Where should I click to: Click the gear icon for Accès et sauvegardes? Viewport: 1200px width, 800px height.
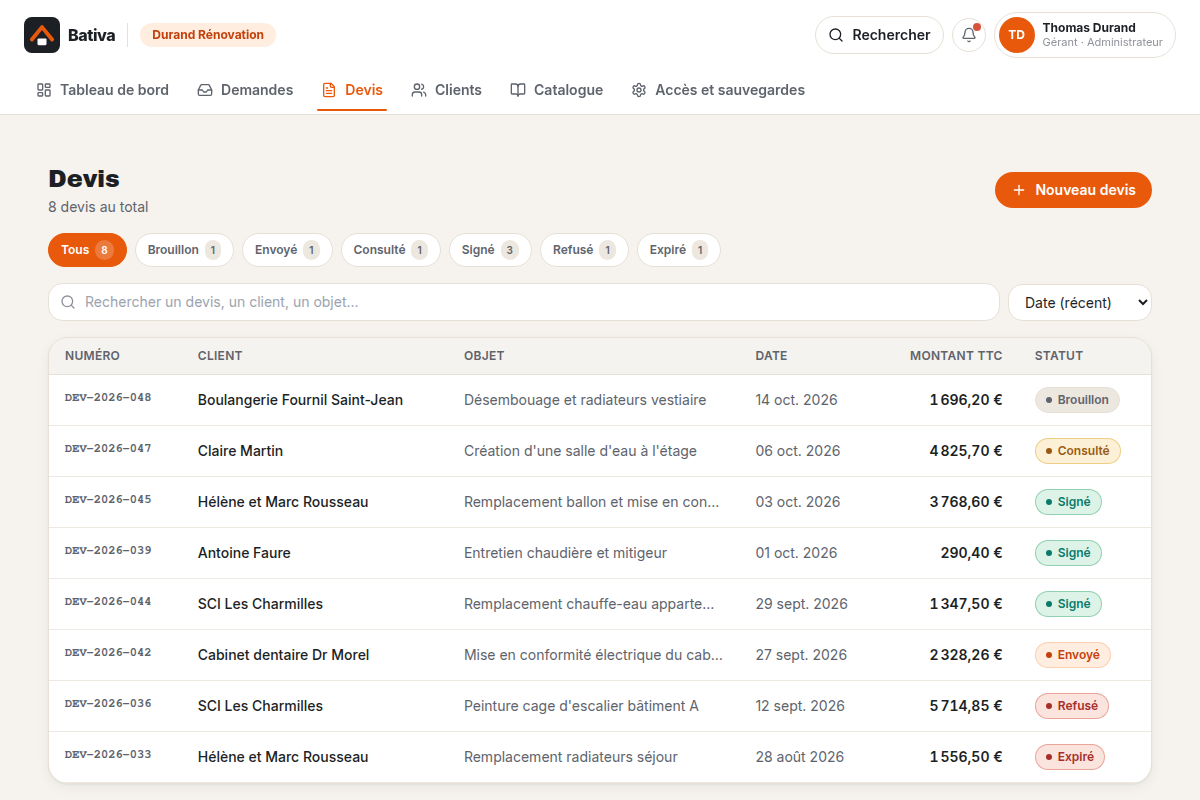(639, 90)
